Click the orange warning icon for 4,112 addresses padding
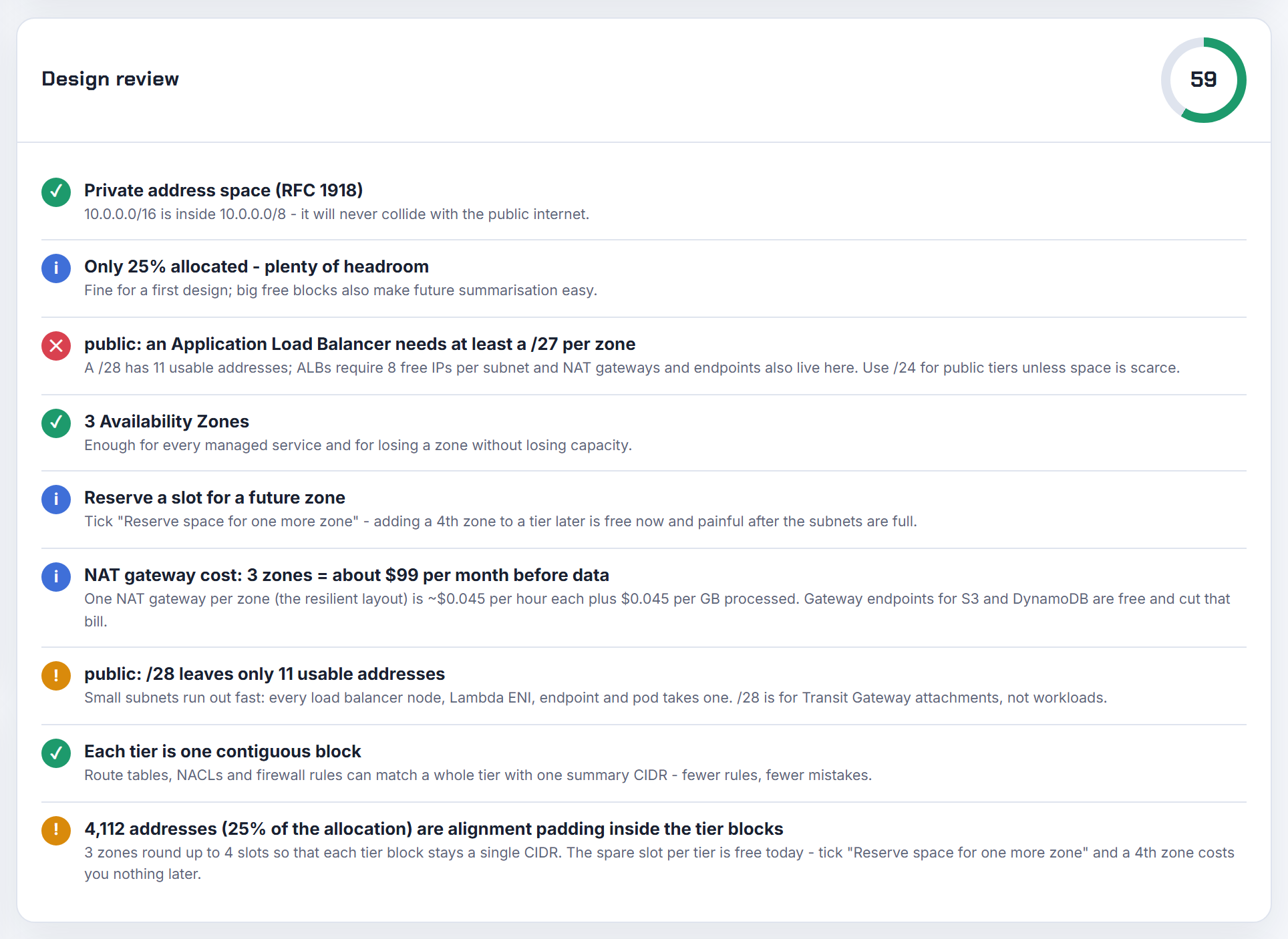Image resolution: width=1288 pixels, height=939 pixels. click(x=56, y=831)
